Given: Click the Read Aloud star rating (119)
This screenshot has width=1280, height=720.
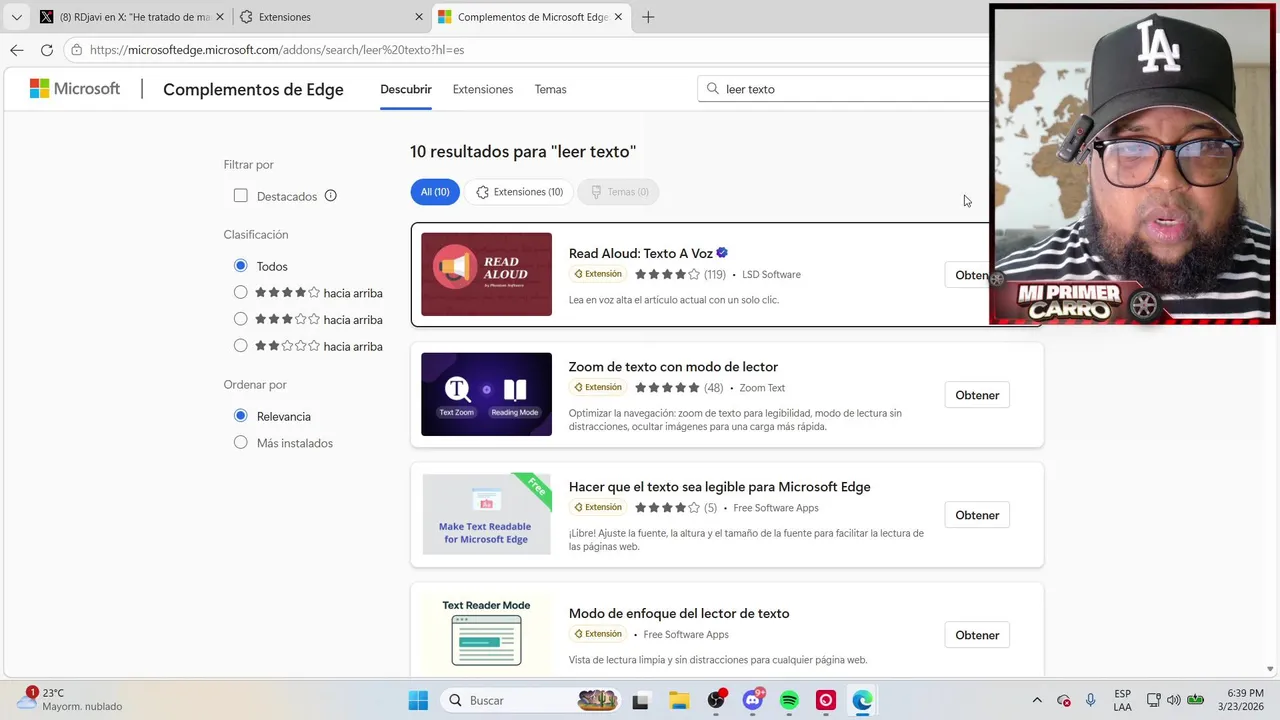Looking at the screenshot, I should pyautogui.click(x=680, y=274).
